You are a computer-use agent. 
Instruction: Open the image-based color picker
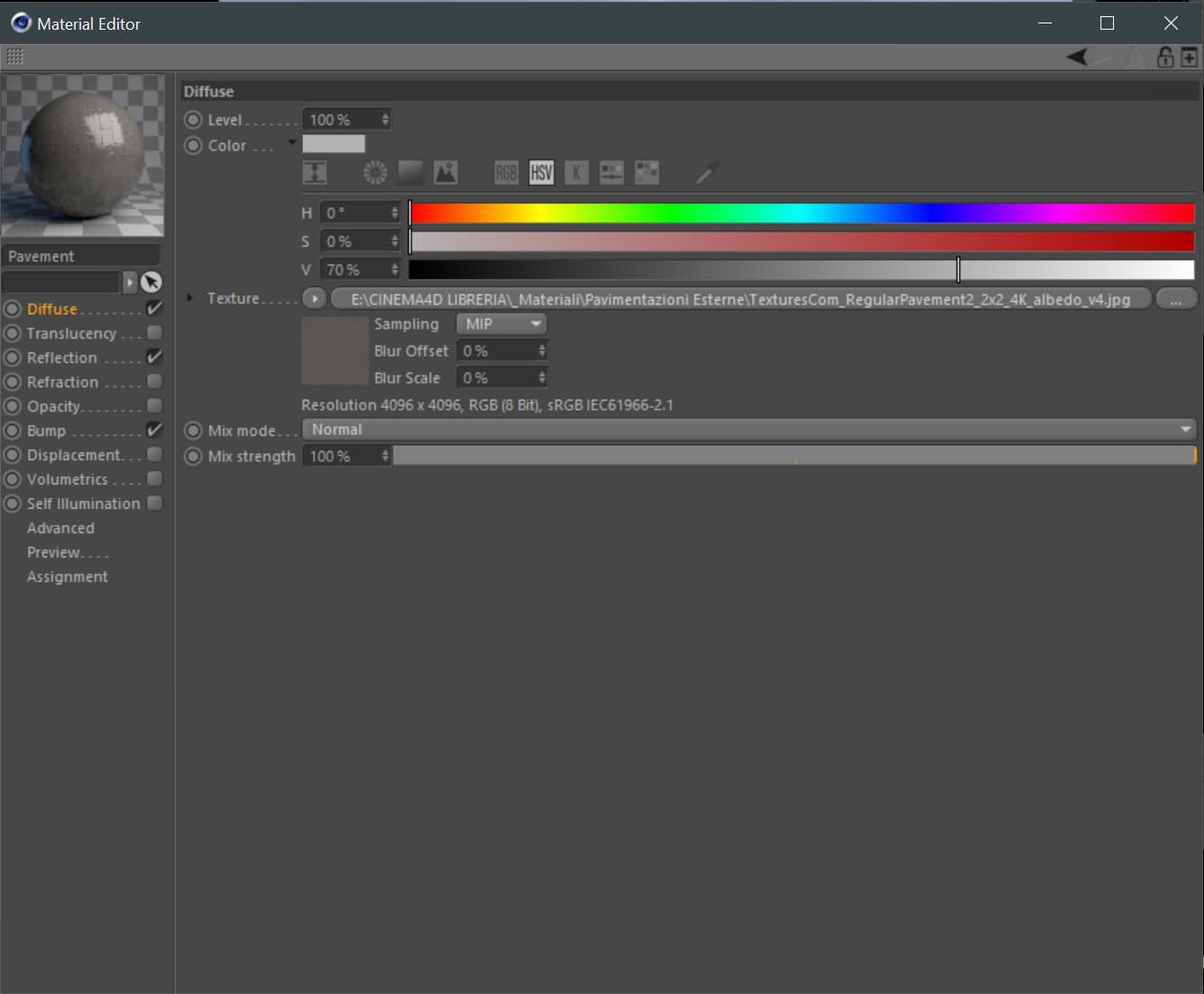click(446, 172)
